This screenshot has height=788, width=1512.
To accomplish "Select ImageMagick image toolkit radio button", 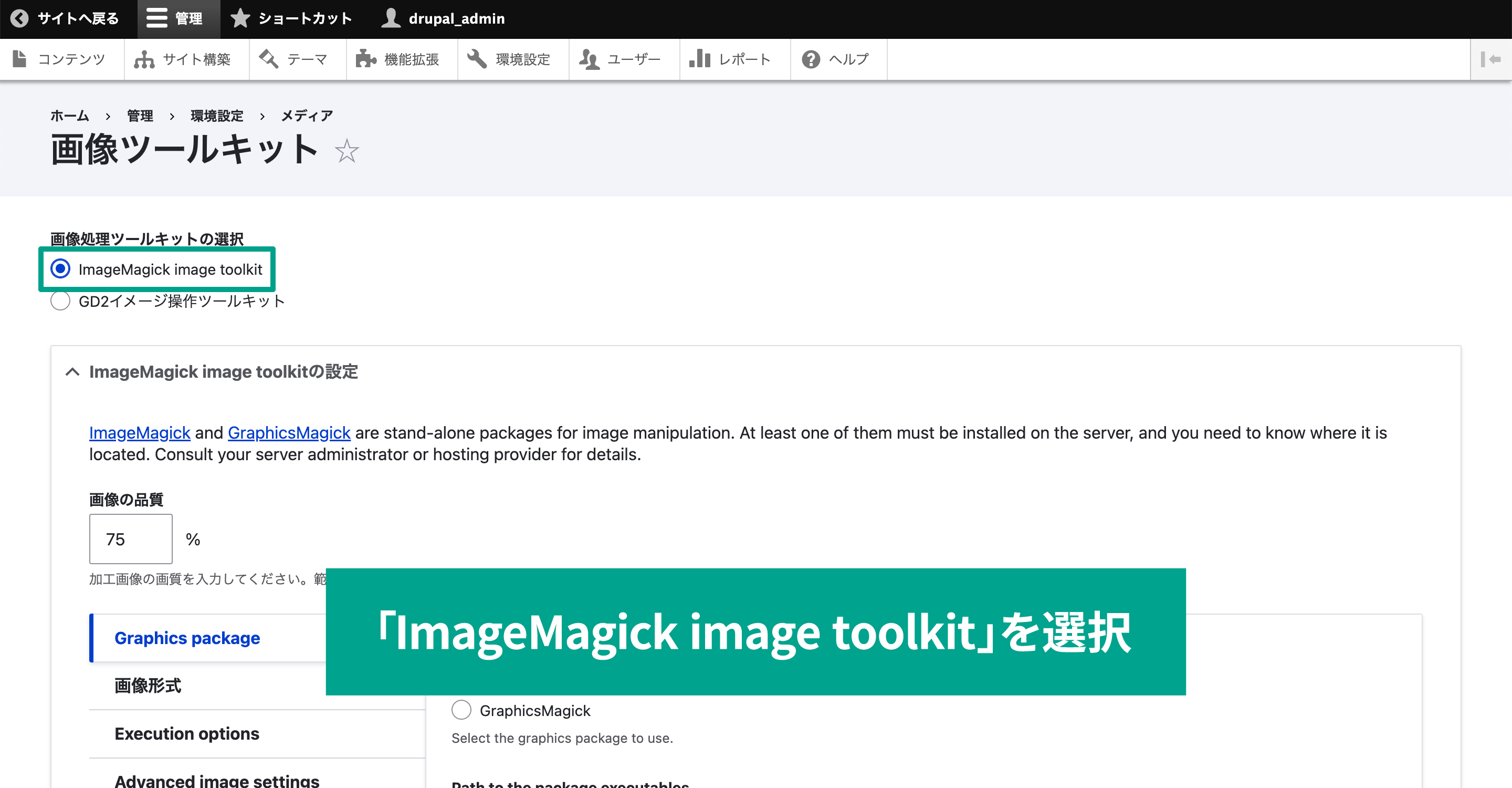I will [60, 268].
